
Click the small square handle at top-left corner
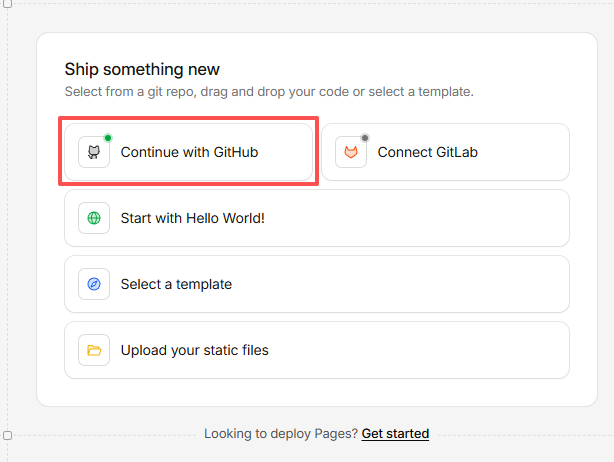[7, 4]
